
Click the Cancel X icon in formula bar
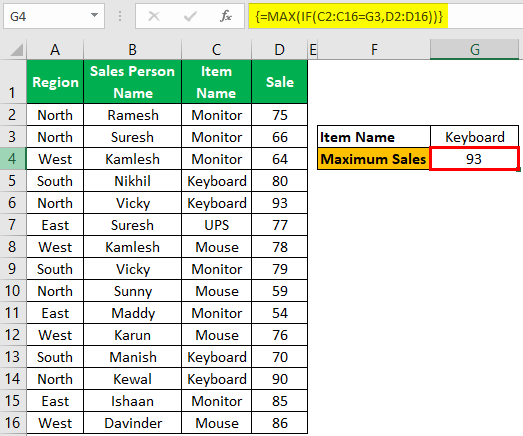(154, 16)
